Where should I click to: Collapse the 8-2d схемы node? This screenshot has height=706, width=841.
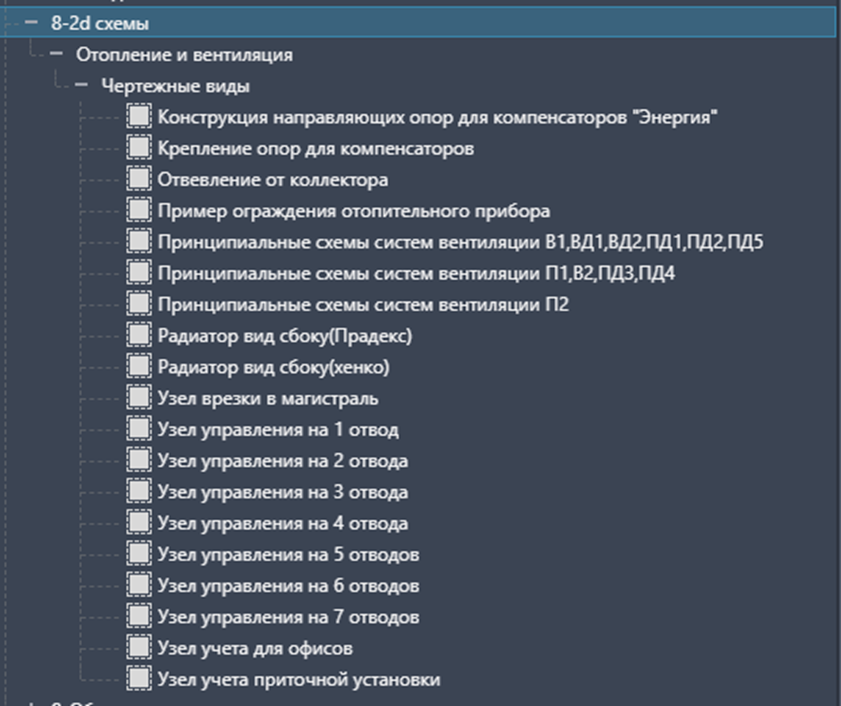[32, 23]
